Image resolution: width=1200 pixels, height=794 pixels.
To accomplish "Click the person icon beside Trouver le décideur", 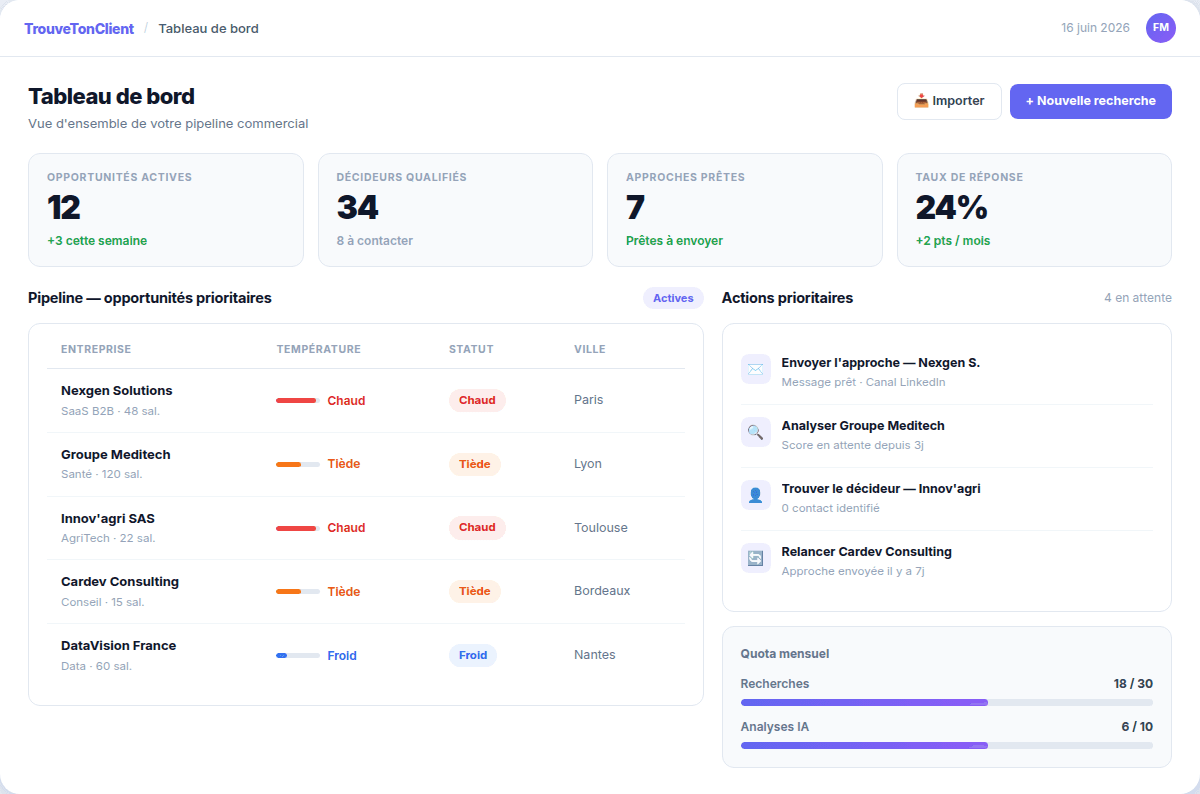I will pos(756,495).
